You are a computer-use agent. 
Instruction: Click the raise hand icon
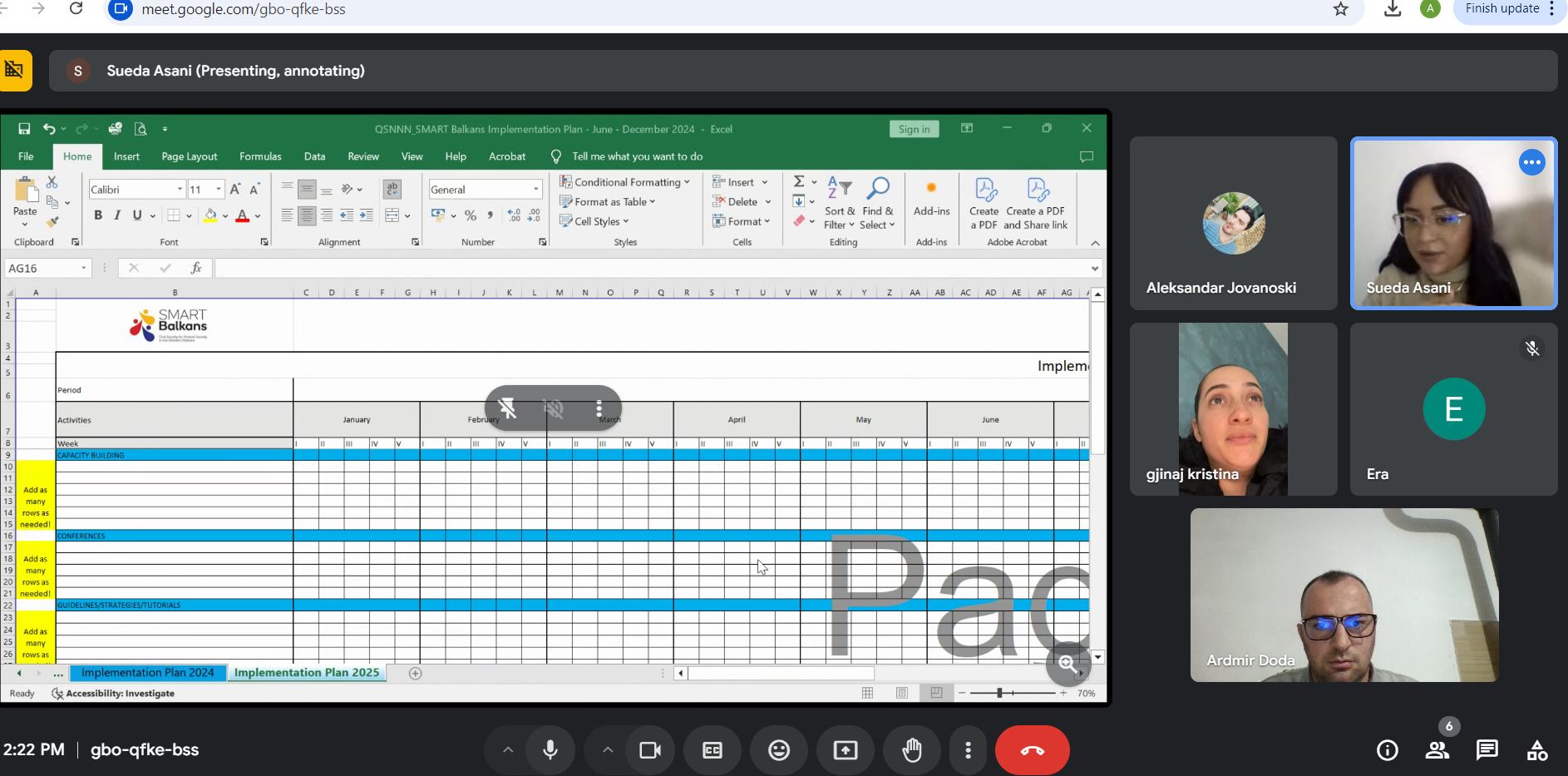point(912,750)
